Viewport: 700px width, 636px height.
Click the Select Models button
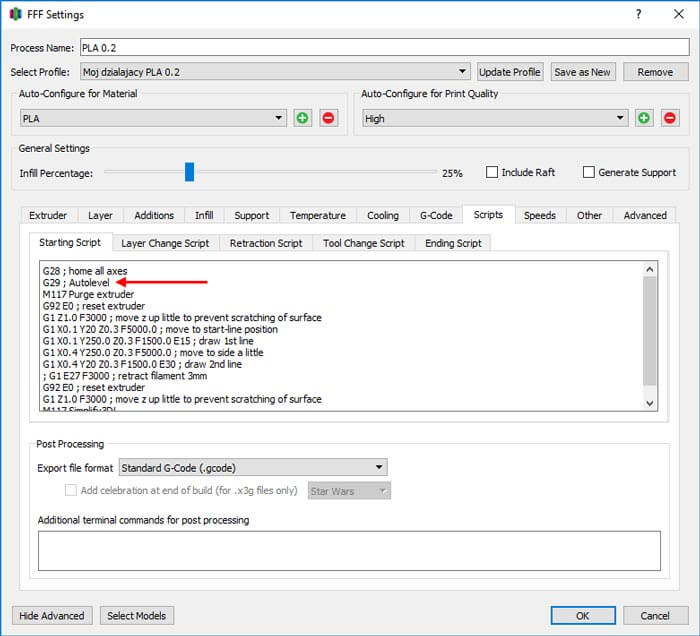pyautogui.click(x=137, y=615)
